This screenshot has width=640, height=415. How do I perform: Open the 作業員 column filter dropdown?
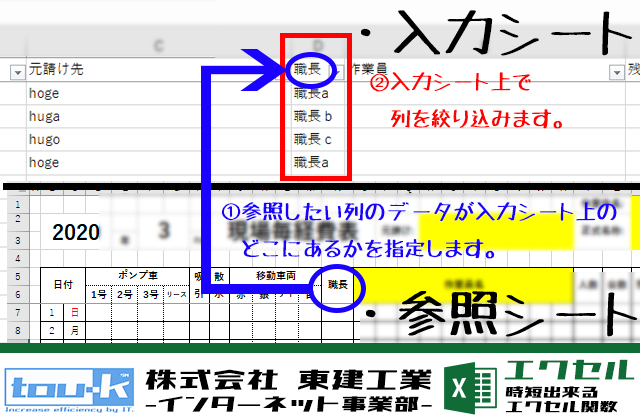click(612, 71)
